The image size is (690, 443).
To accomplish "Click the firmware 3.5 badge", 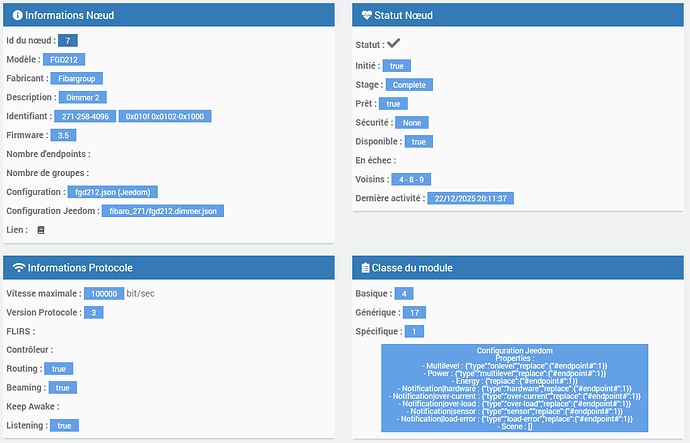I will coord(65,136).
